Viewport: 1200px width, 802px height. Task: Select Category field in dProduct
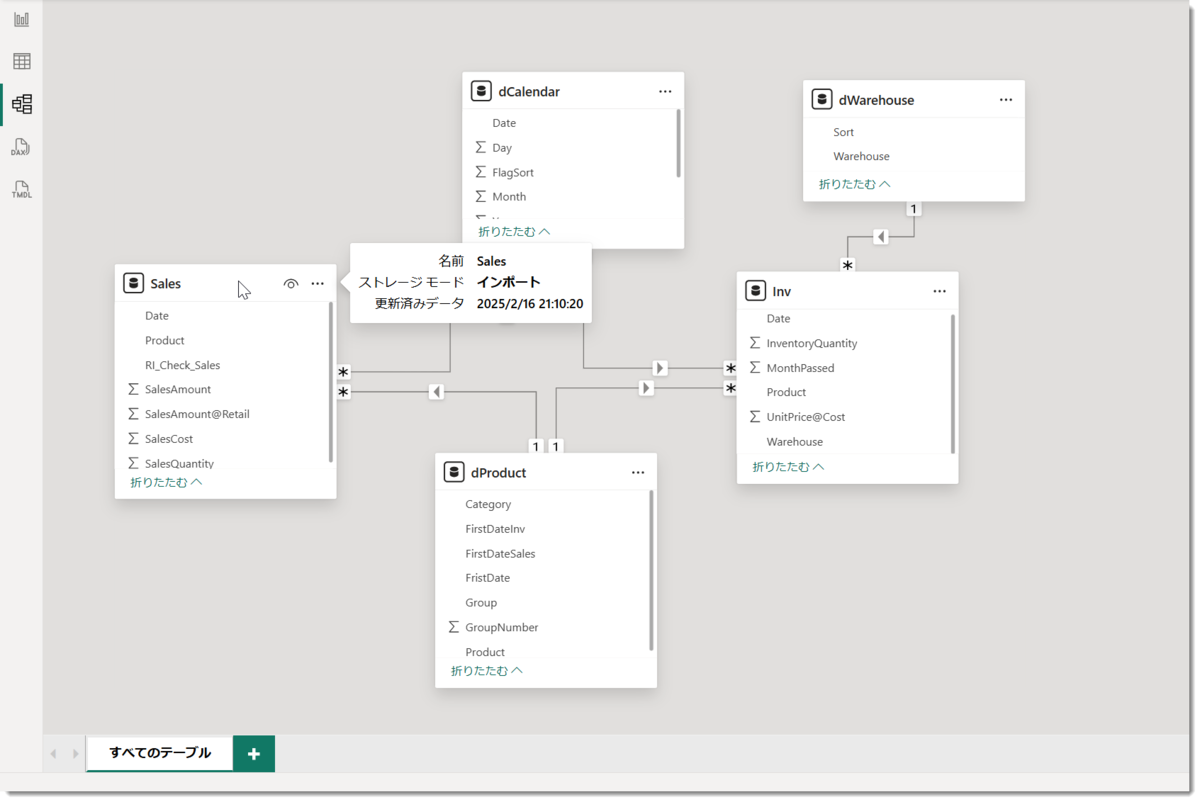click(488, 504)
